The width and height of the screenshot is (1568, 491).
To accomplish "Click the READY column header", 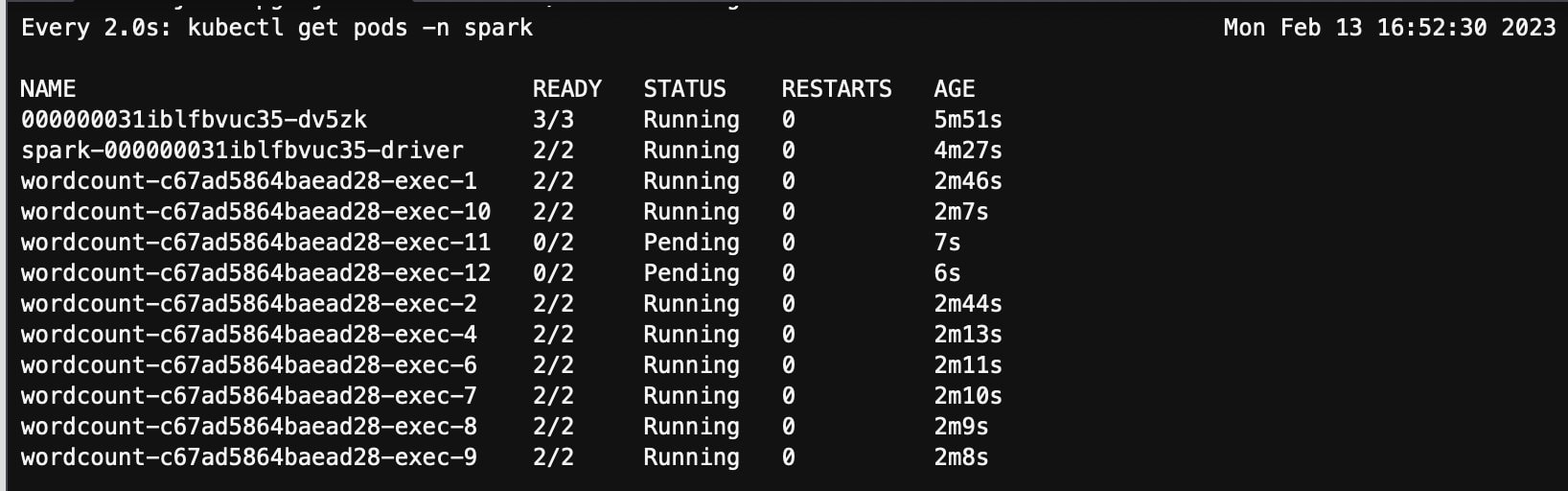I will point(567,89).
